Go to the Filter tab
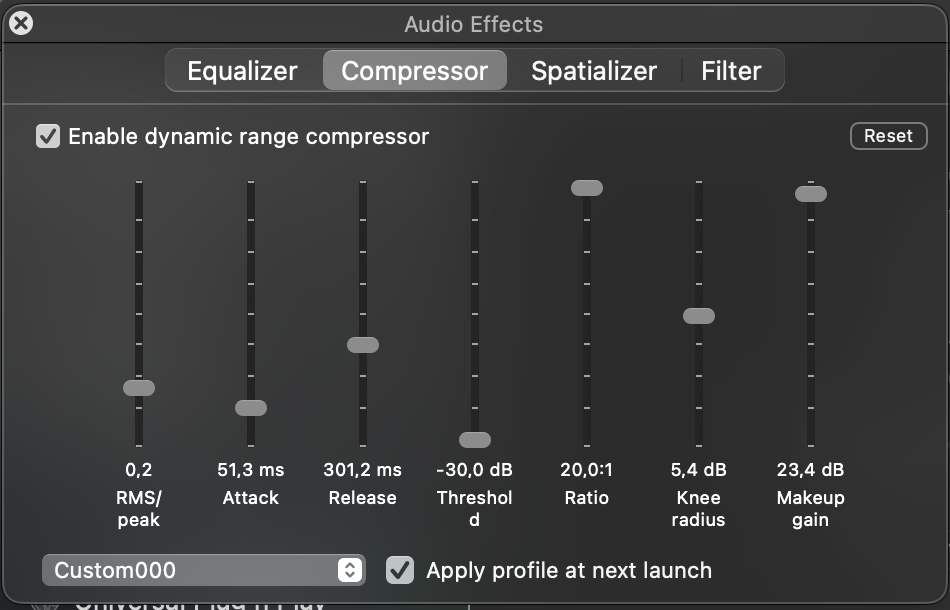The image size is (950, 610). pyautogui.click(x=731, y=71)
